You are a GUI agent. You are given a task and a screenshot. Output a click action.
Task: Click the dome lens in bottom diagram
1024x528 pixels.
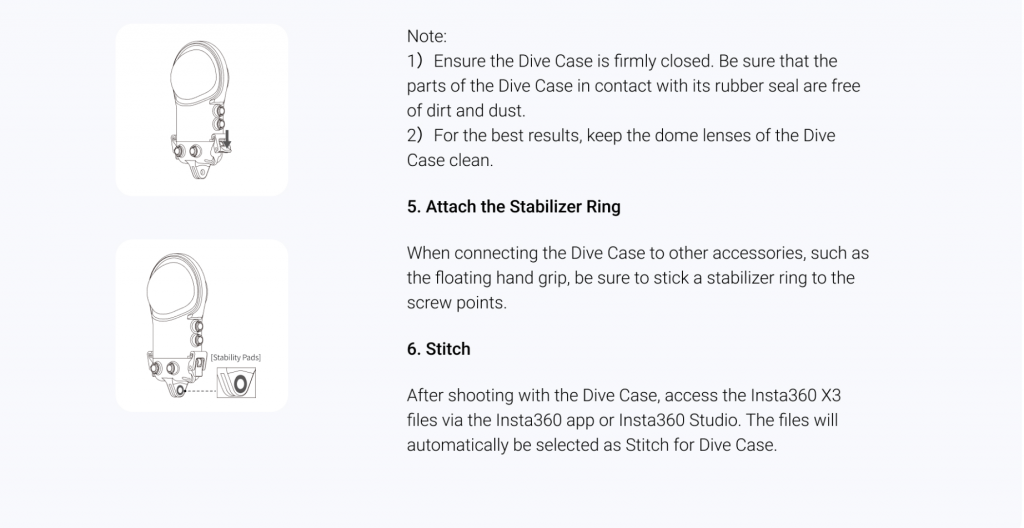point(172,290)
